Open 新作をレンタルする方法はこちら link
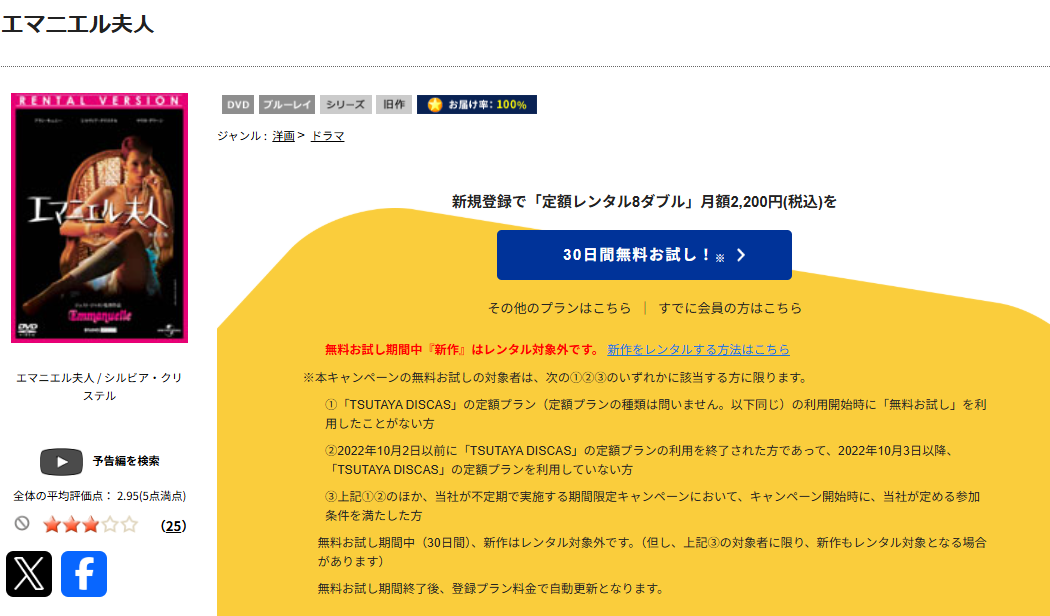Screen dimensions: 1050x616 pyautogui.click(x=698, y=350)
